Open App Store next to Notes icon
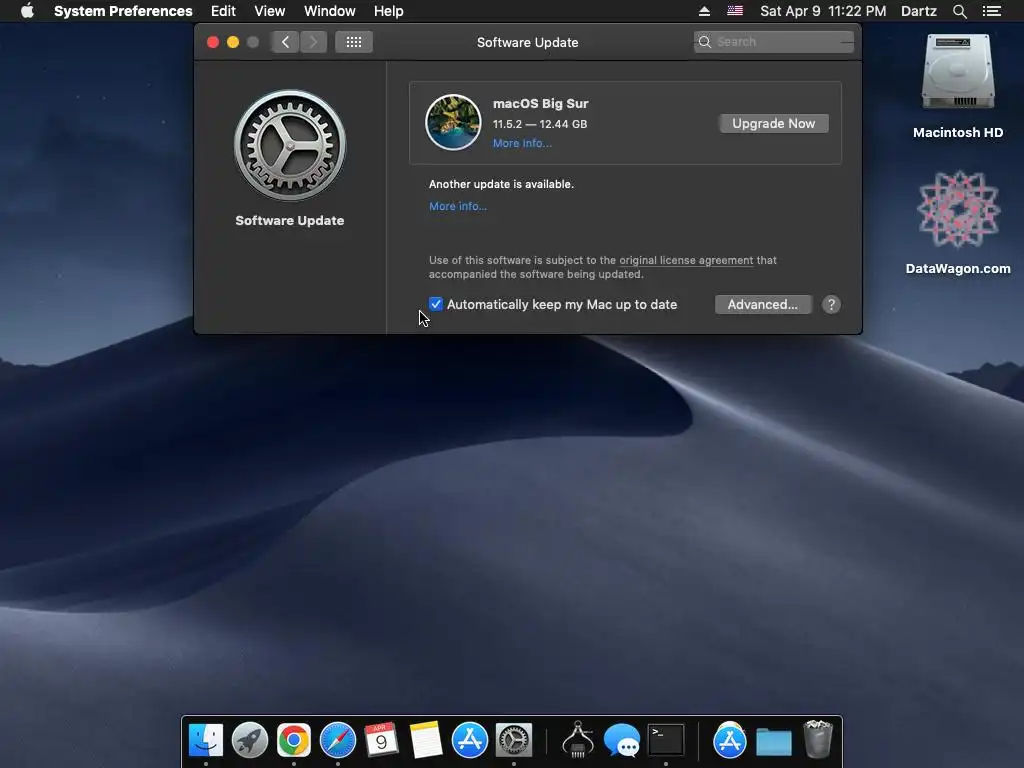The width and height of the screenshot is (1024, 768). [470, 740]
